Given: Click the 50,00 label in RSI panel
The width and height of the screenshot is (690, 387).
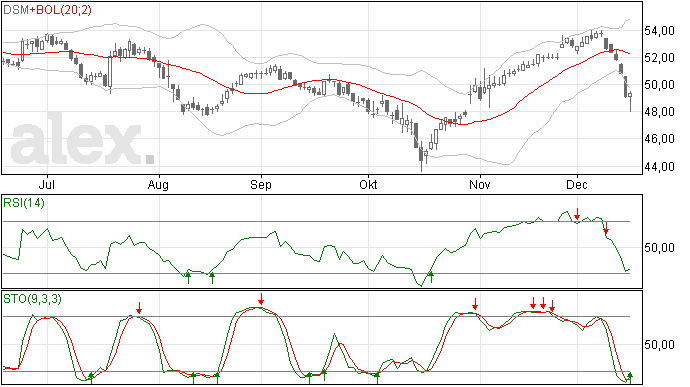Looking at the screenshot, I should point(659,248).
